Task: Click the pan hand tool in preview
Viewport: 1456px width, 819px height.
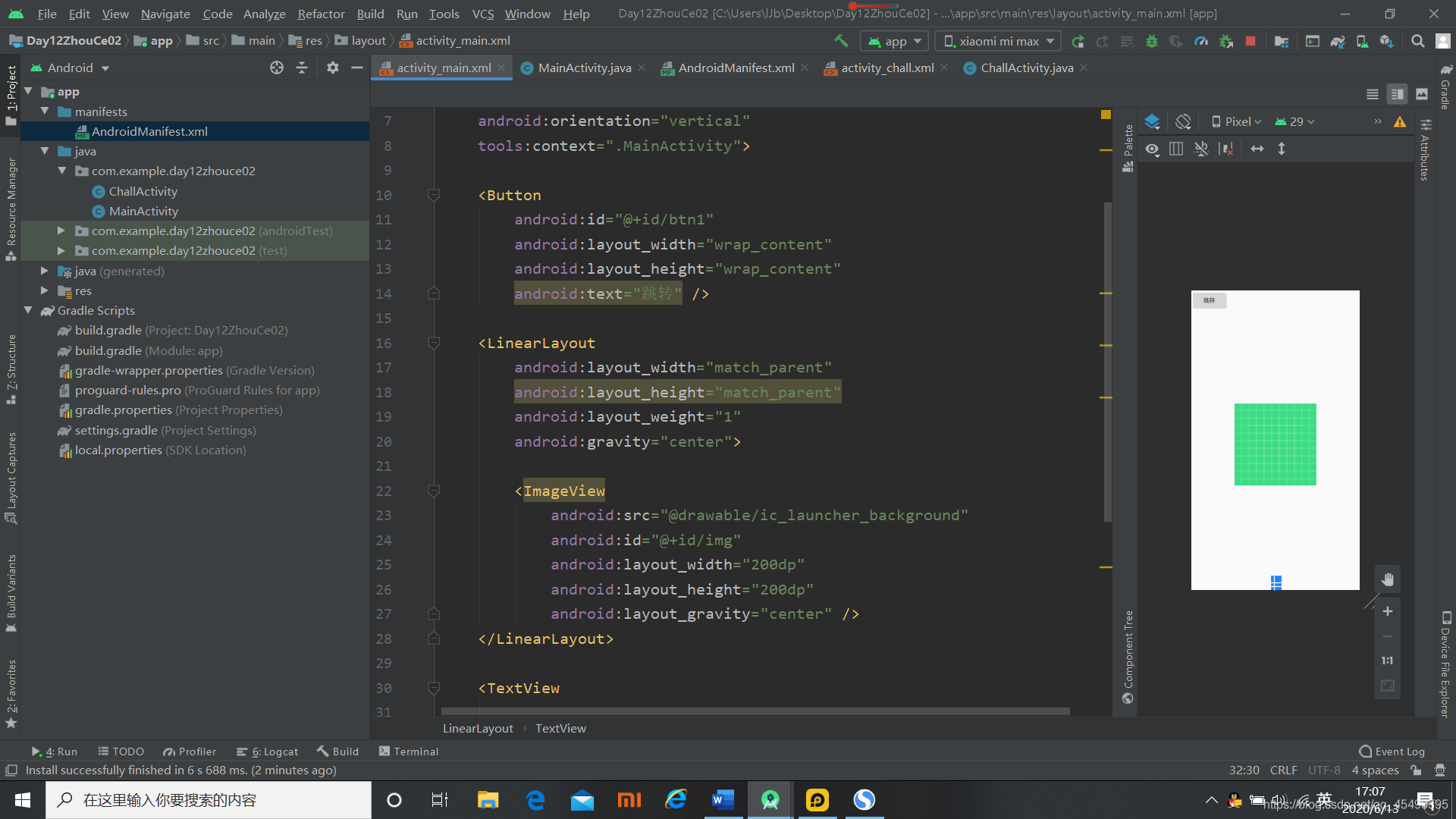Action: pos(1388,579)
